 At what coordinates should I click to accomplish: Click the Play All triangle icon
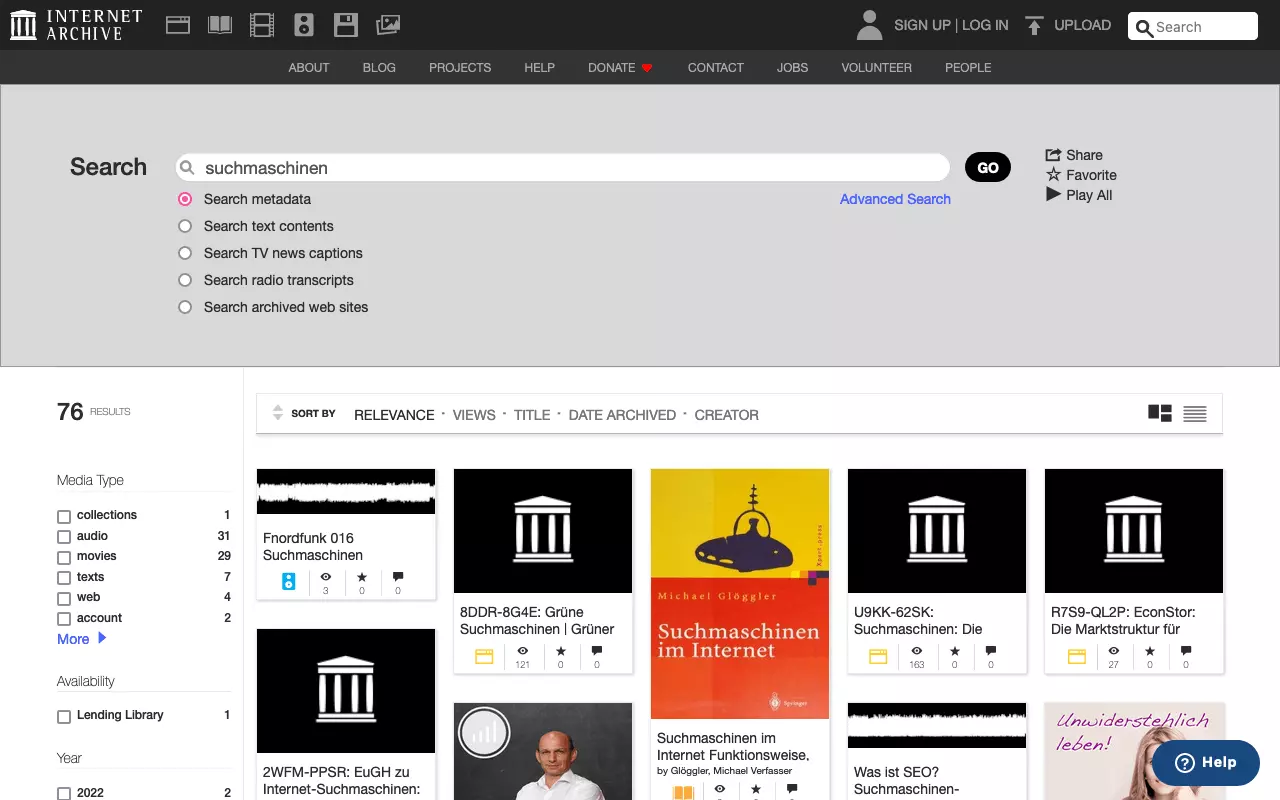click(1053, 195)
